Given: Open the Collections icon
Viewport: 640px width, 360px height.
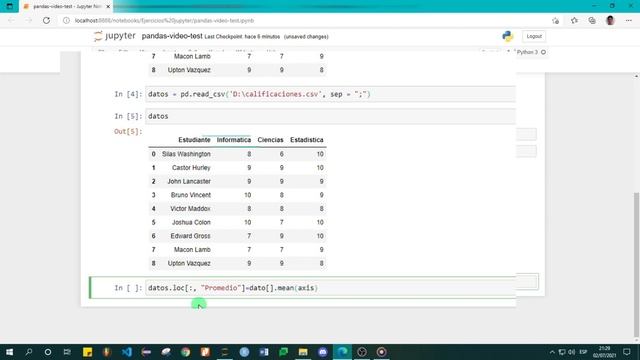Looking at the screenshot, I should point(592,20).
